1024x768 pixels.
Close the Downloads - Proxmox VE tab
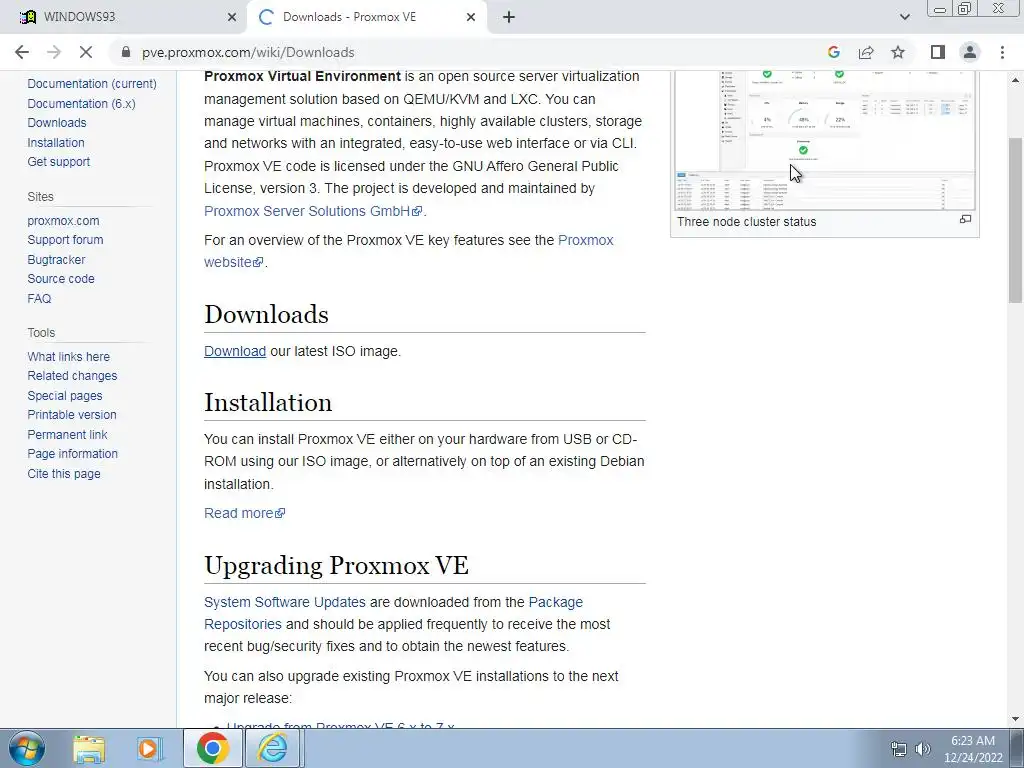471,17
